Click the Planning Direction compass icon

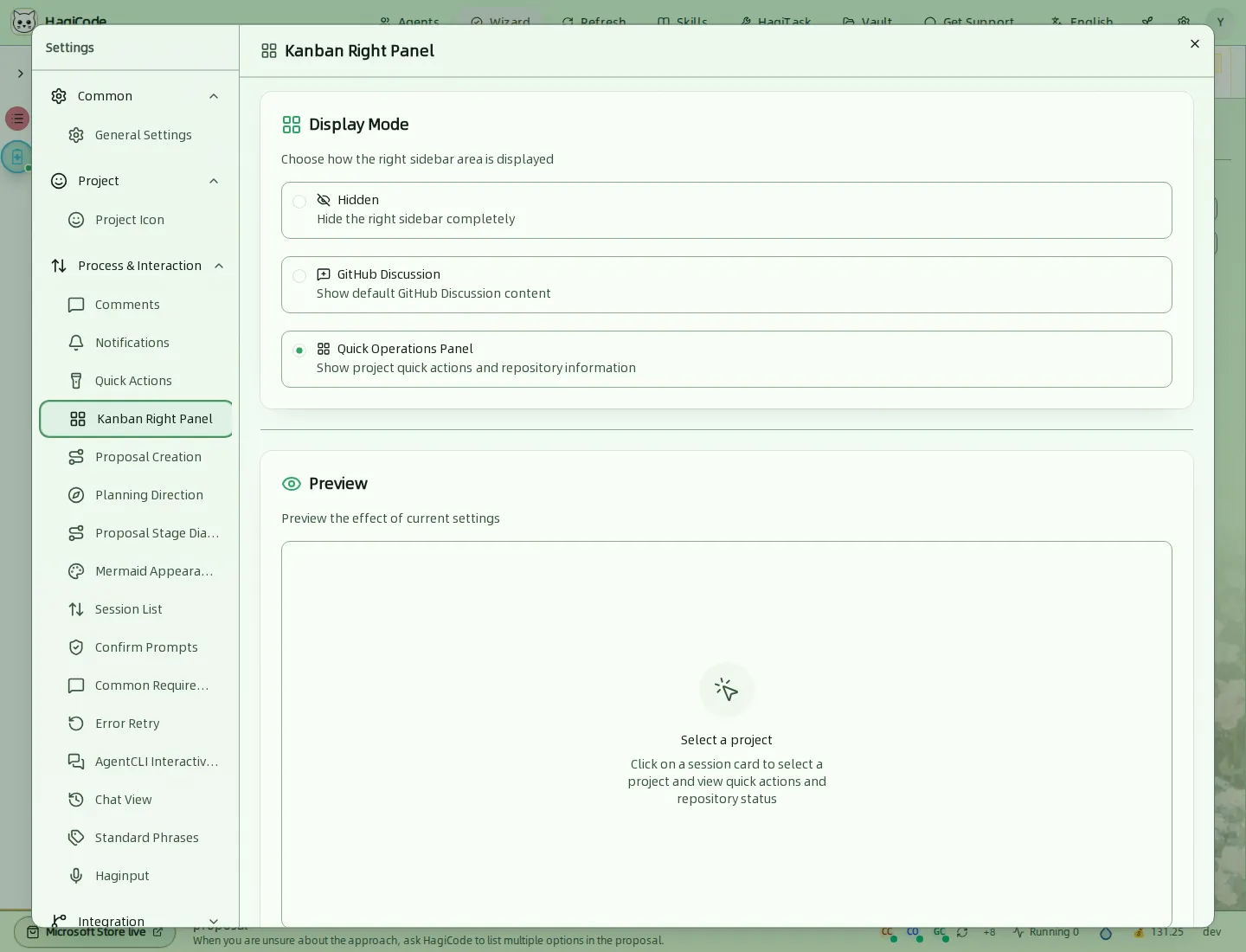point(76,495)
